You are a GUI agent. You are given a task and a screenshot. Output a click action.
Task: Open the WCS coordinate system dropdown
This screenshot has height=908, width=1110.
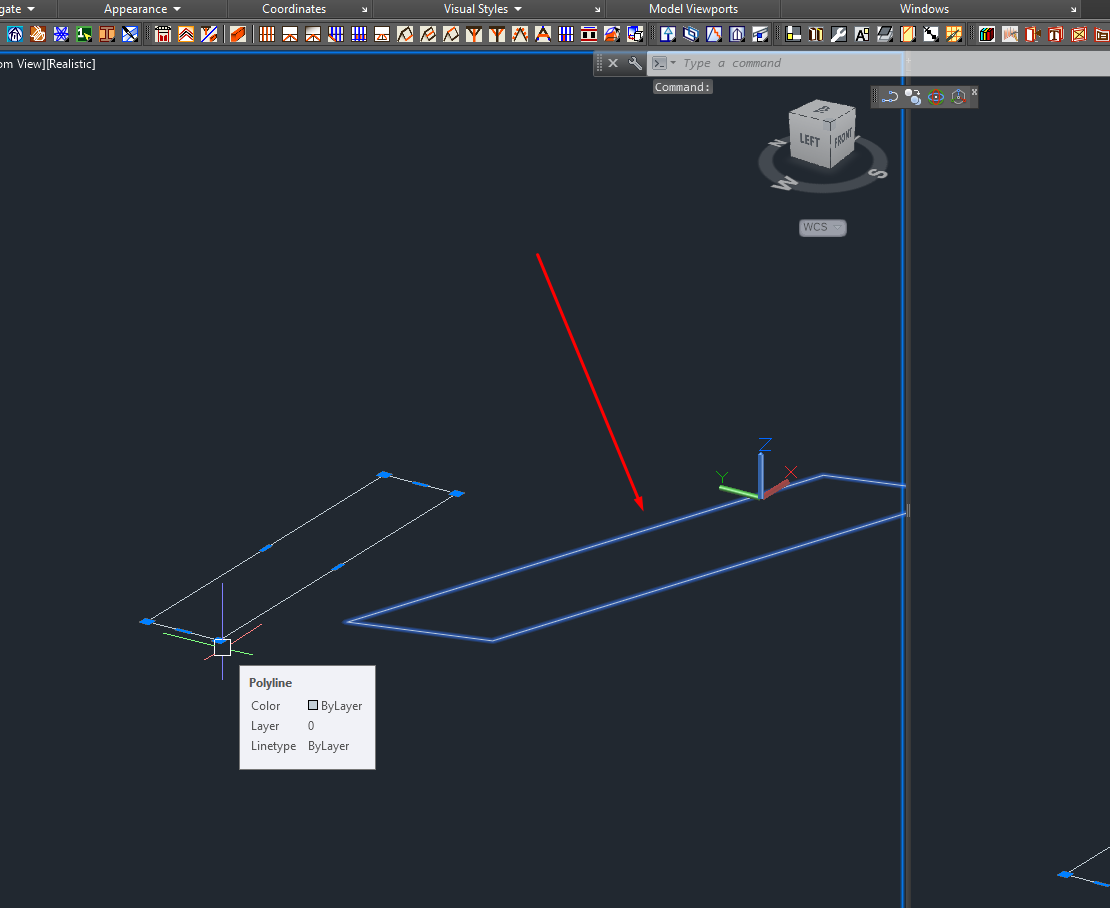pos(823,227)
